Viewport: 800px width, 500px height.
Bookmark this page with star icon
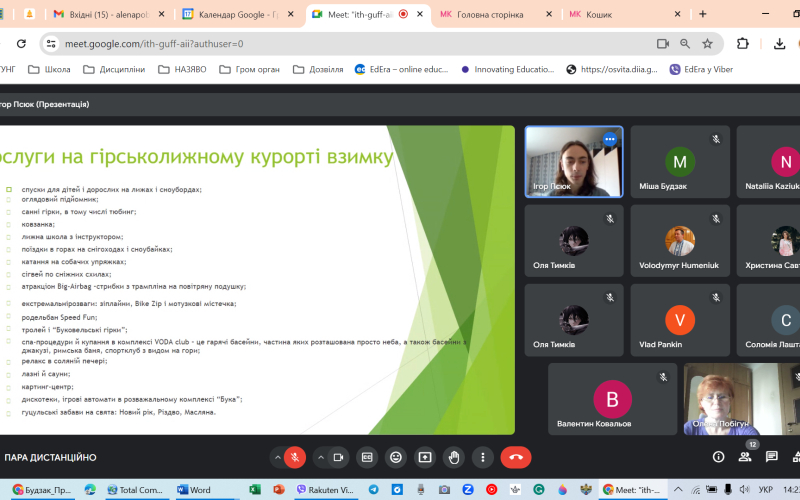coord(707,44)
